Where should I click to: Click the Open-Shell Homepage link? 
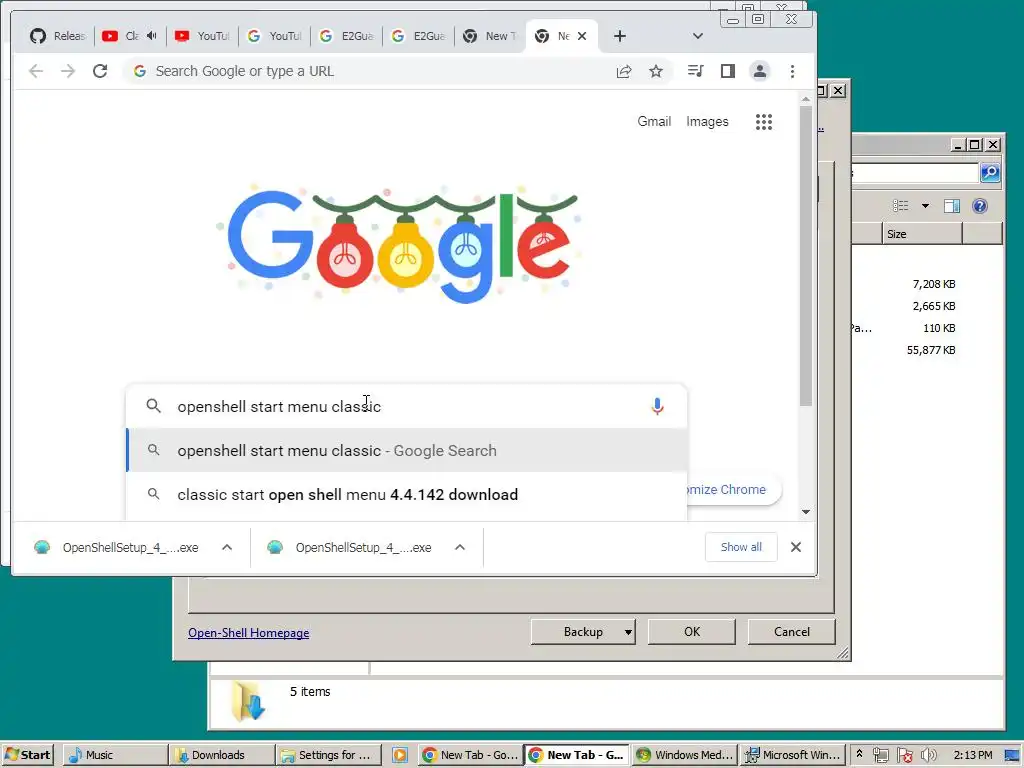point(249,633)
